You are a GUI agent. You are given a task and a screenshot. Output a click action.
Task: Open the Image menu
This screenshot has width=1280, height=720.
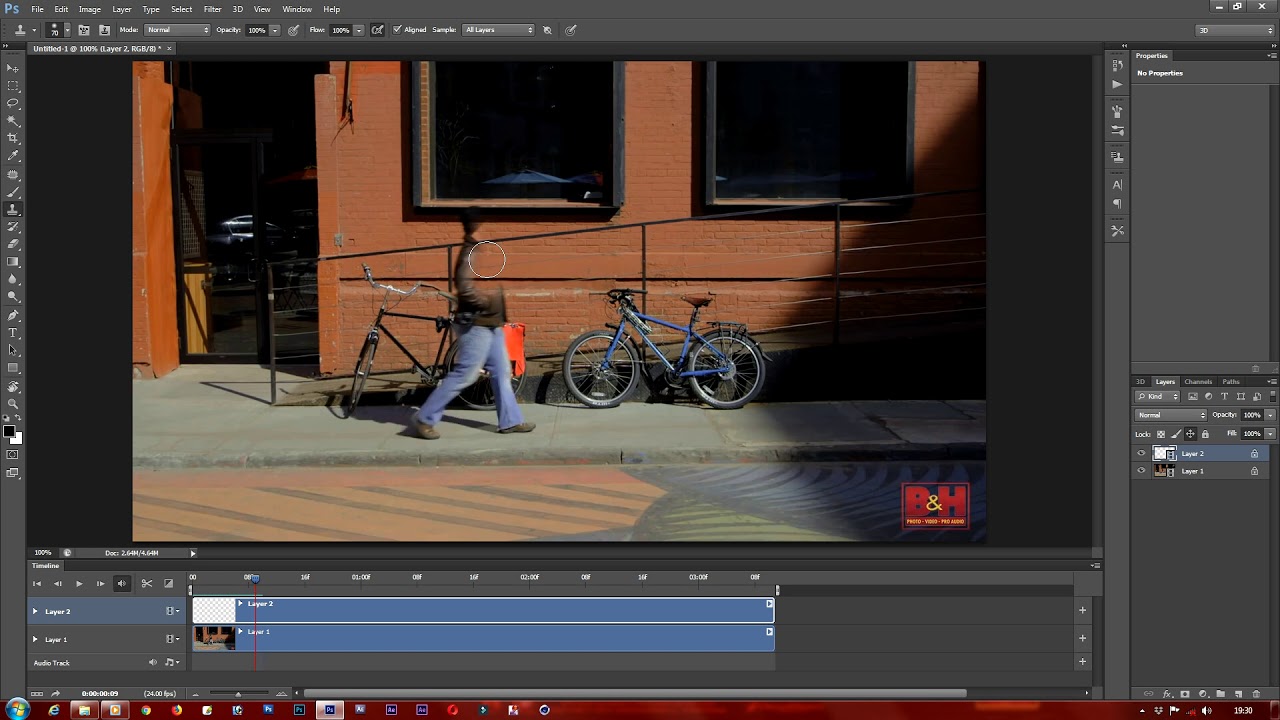(x=90, y=9)
